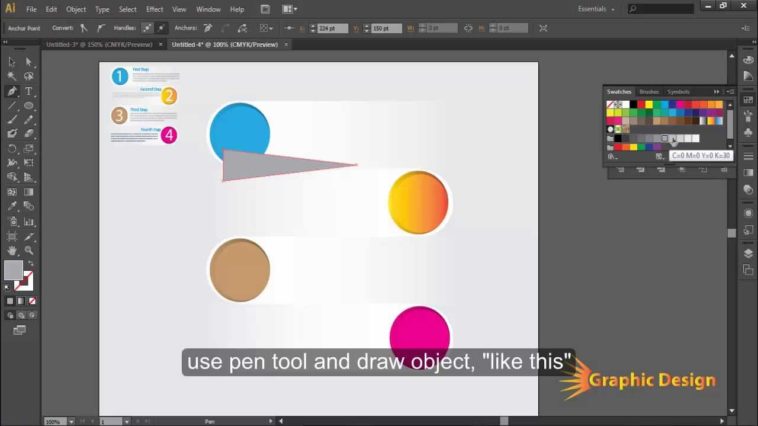Screen dimensions: 758x426
Task: Click the Y coordinate input field
Action: point(386,29)
